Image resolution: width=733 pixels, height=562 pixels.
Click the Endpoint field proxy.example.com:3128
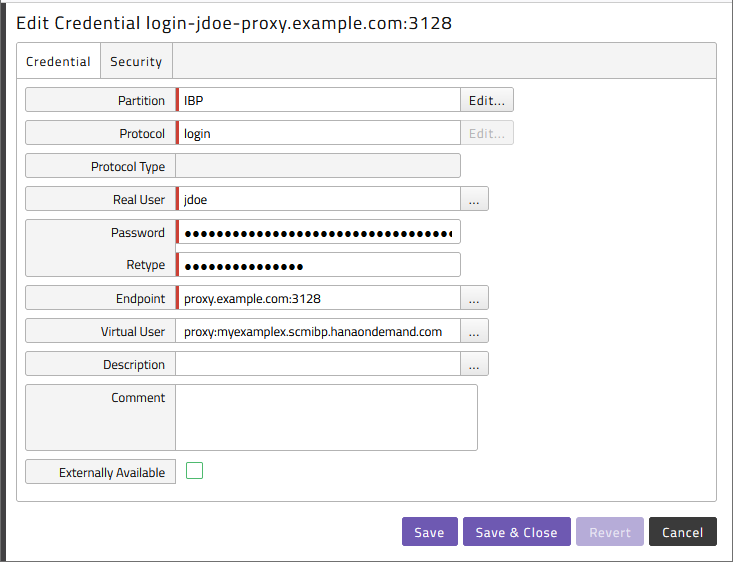(x=318, y=298)
